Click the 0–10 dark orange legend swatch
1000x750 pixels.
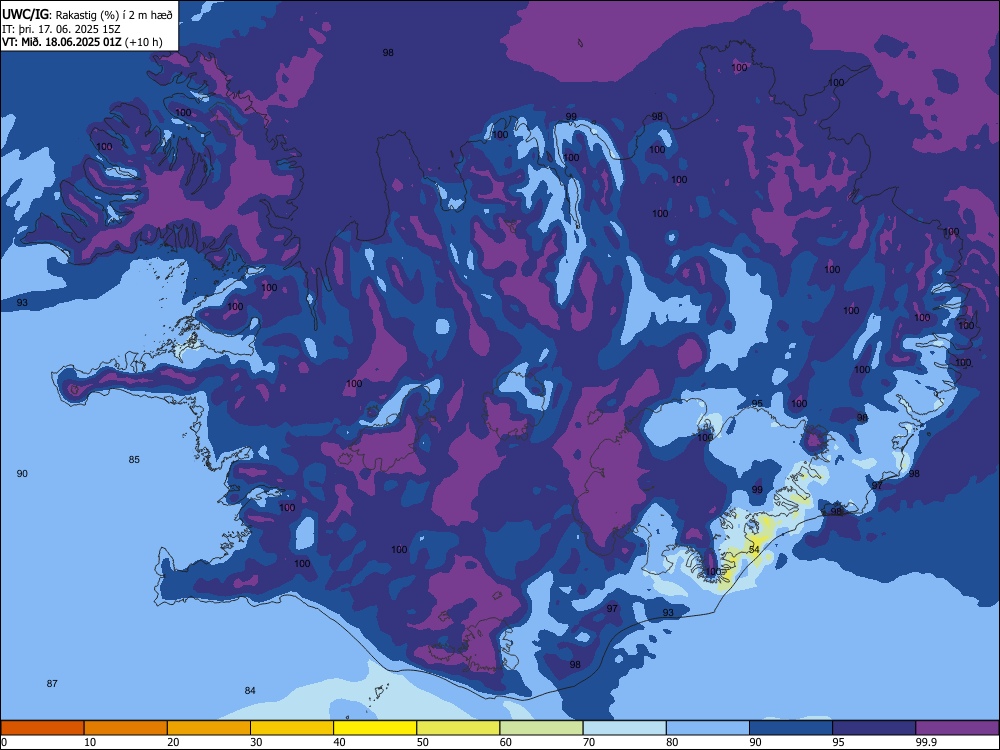click(42, 728)
